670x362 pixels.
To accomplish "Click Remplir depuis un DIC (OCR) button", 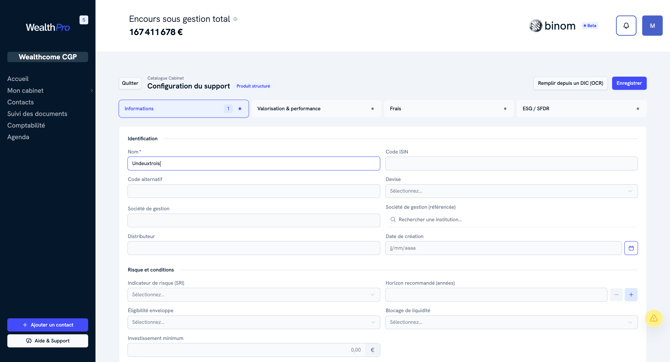I will (x=570, y=83).
